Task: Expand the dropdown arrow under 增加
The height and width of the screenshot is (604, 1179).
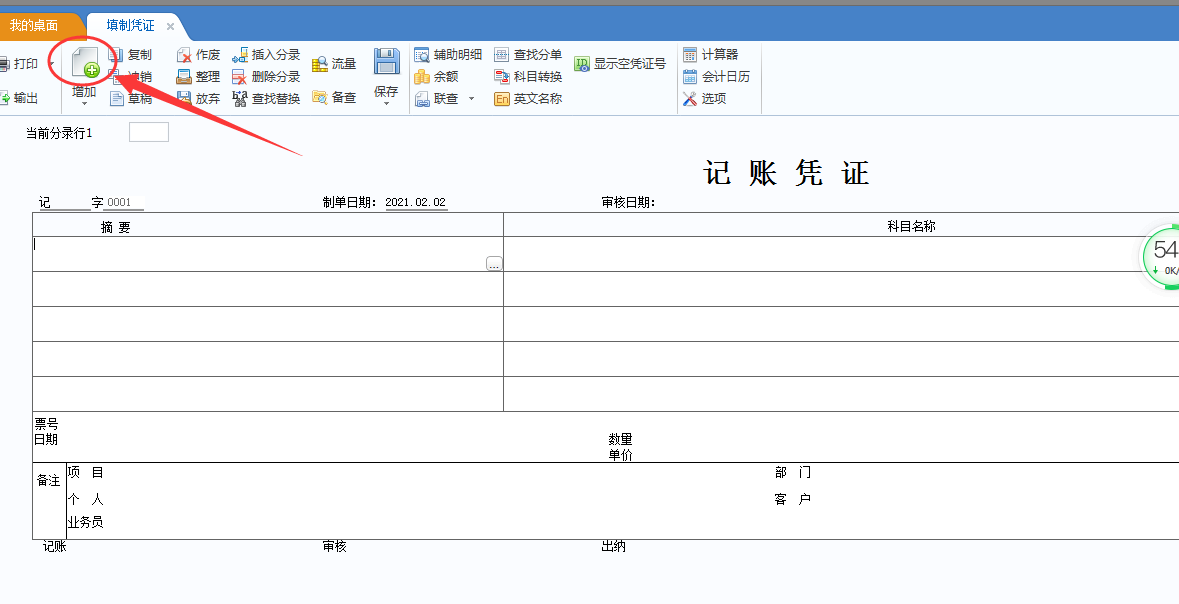Action: point(84,104)
